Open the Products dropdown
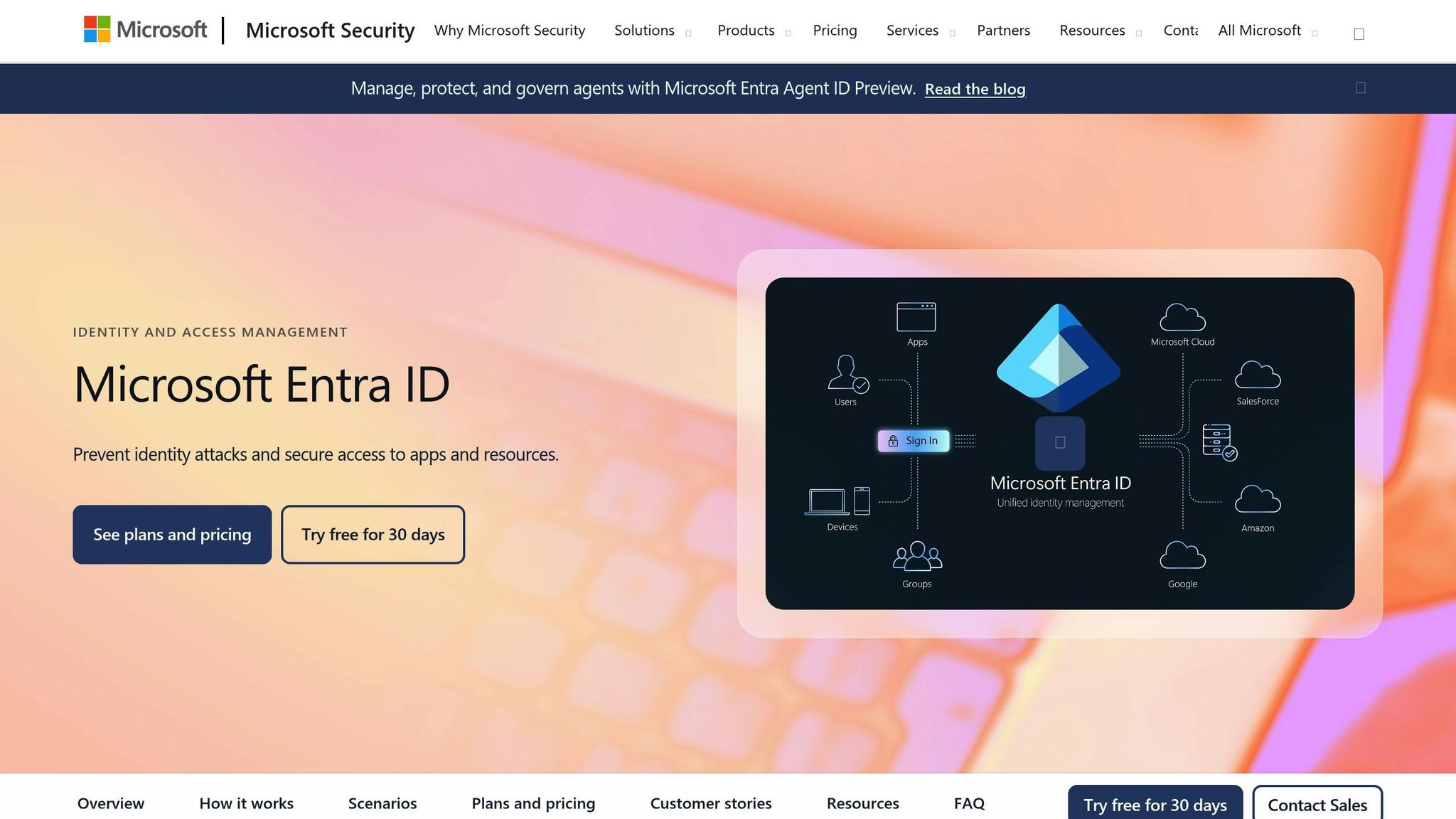 (x=746, y=31)
